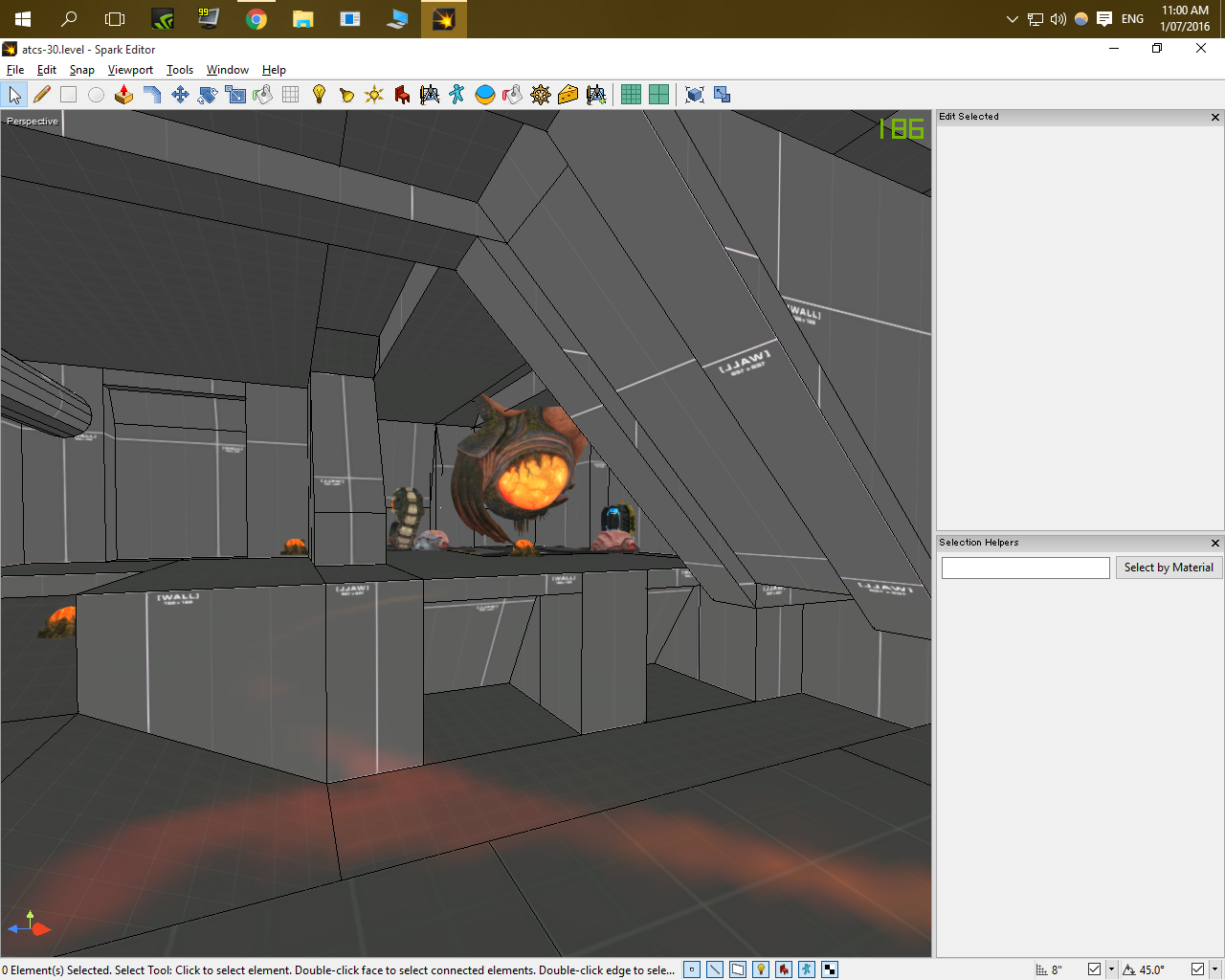Open the grid size dropdown arrow
The height and width of the screenshot is (980, 1225).
point(1111,969)
